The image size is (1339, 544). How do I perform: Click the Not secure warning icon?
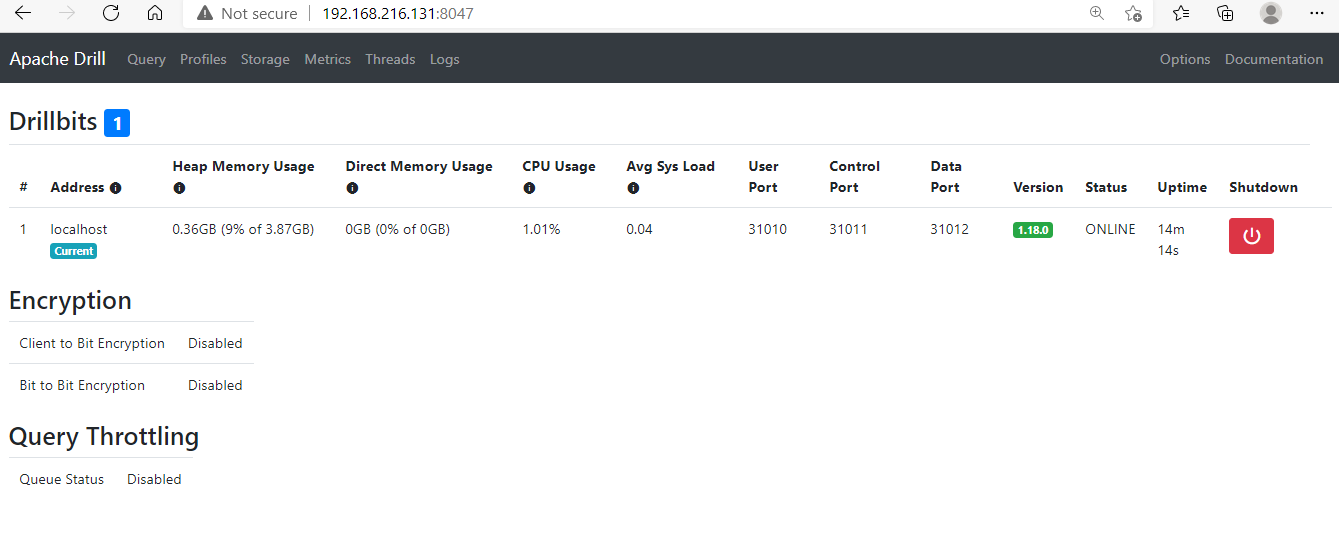(x=205, y=13)
